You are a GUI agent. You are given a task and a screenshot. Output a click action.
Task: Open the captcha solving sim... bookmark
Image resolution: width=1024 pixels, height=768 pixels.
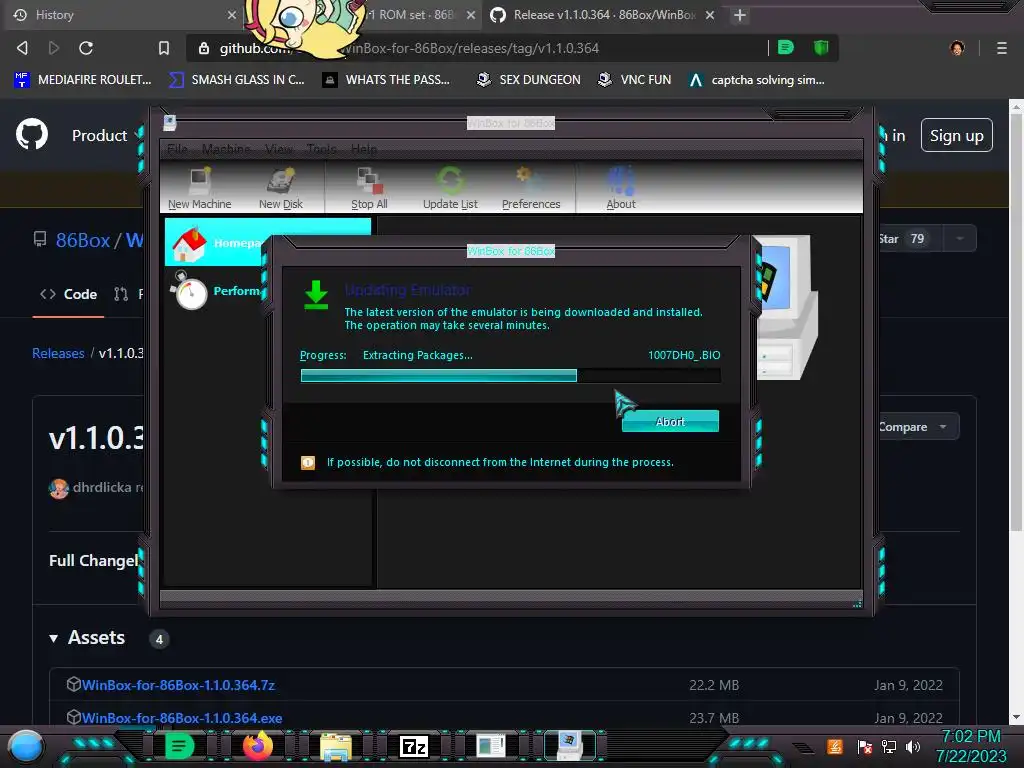756,80
